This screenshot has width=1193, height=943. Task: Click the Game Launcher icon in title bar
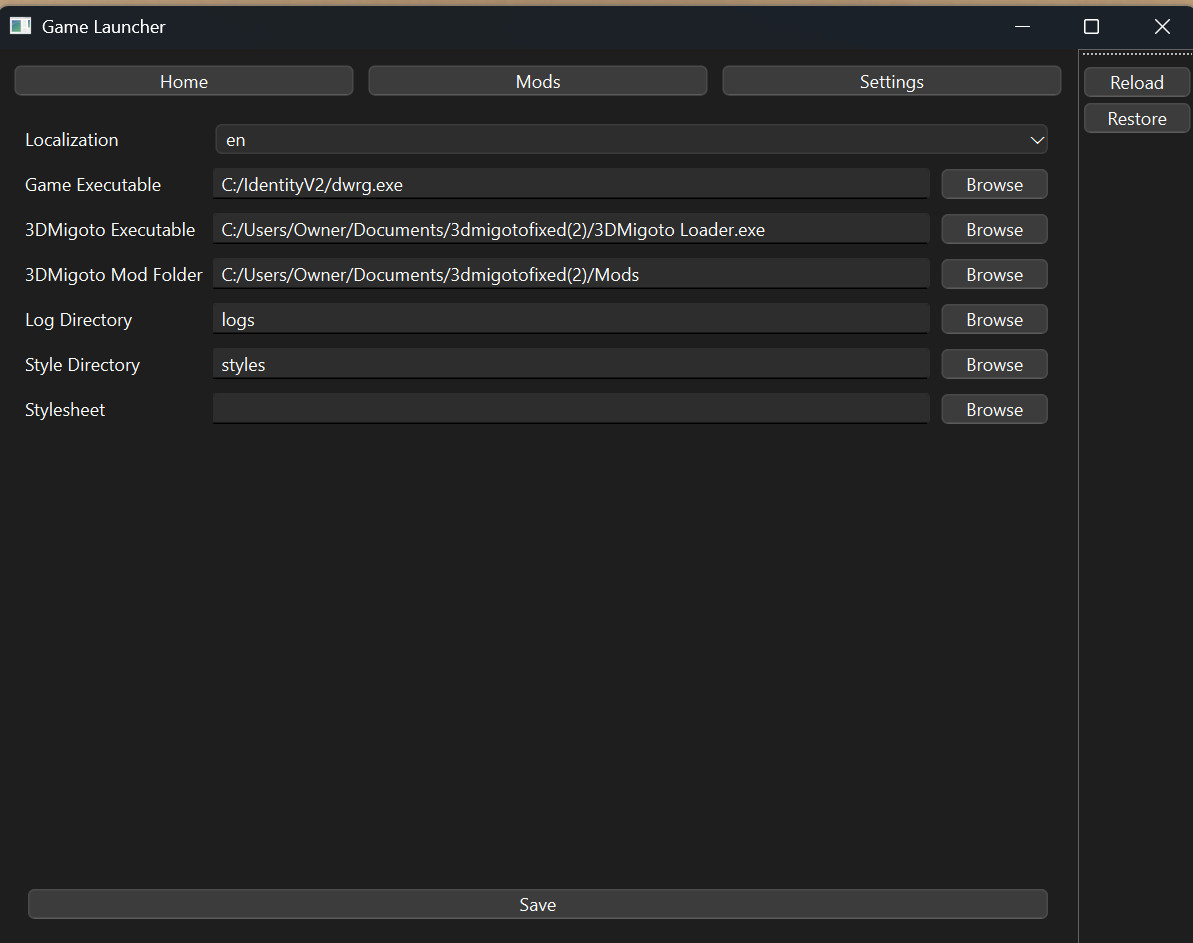(x=20, y=25)
